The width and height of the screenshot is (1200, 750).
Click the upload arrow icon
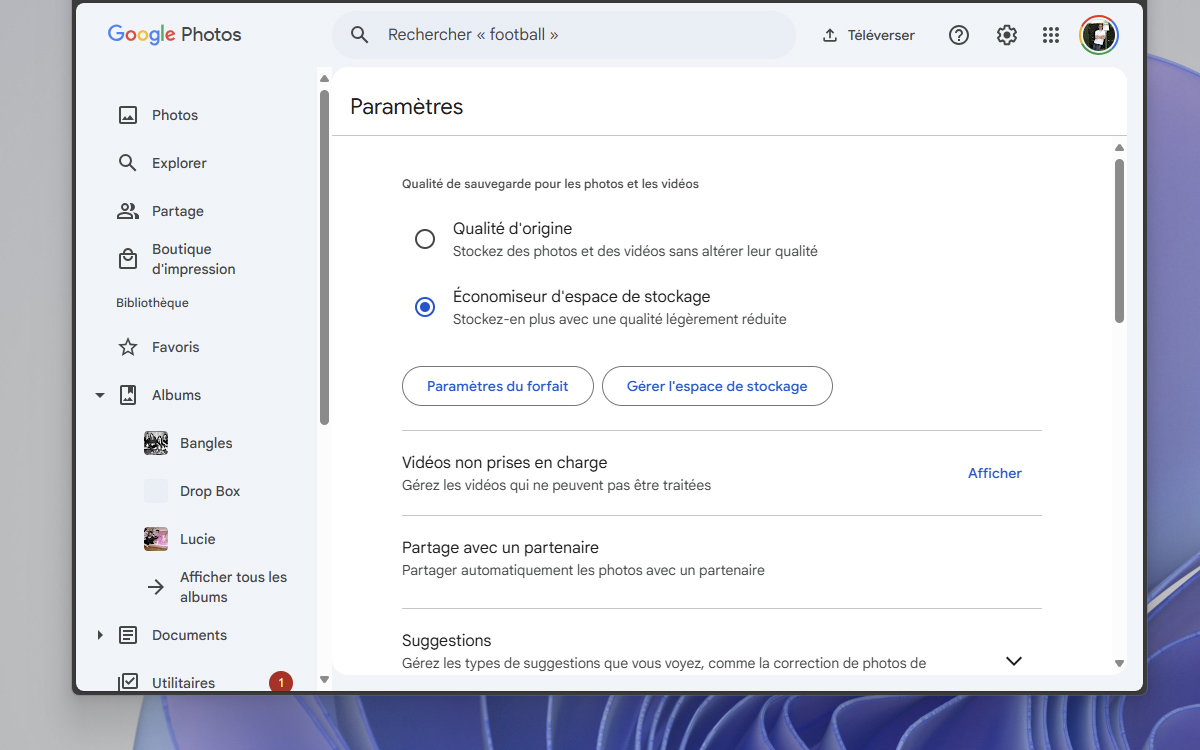829,35
